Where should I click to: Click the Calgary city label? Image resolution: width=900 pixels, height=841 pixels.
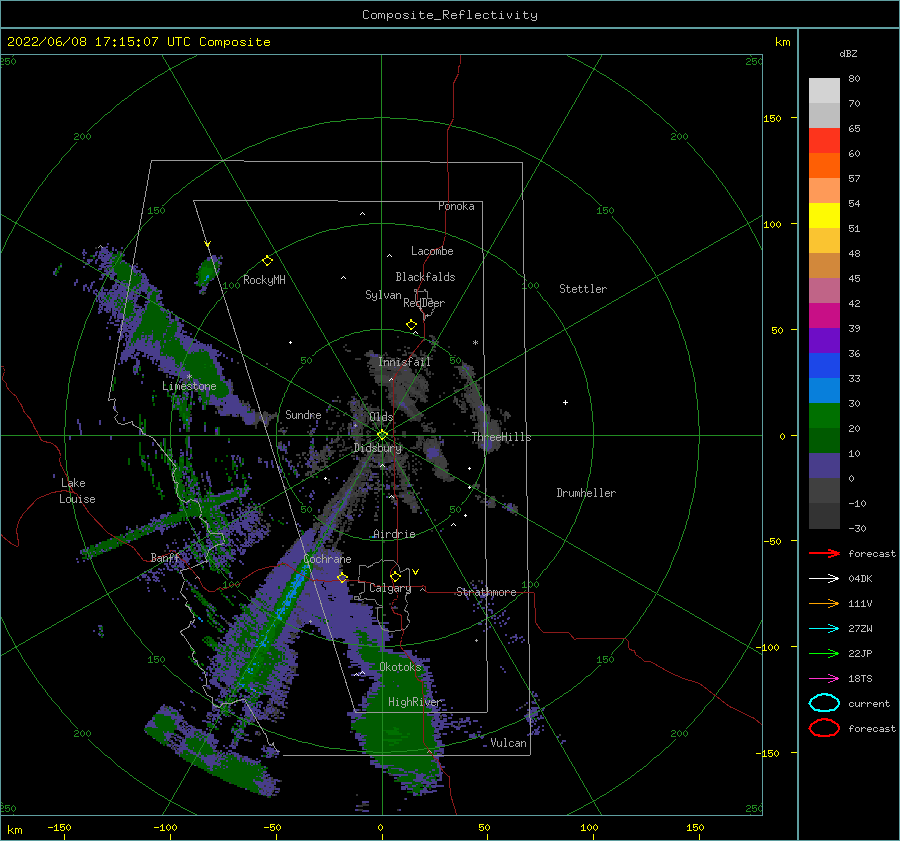coord(390,588)
